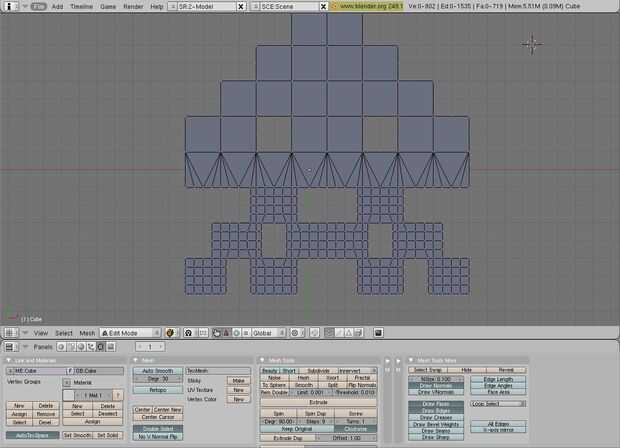Toggle the Retopo option
The width and height of the screenshot is (620, 448).
click(x=158, y=390)
